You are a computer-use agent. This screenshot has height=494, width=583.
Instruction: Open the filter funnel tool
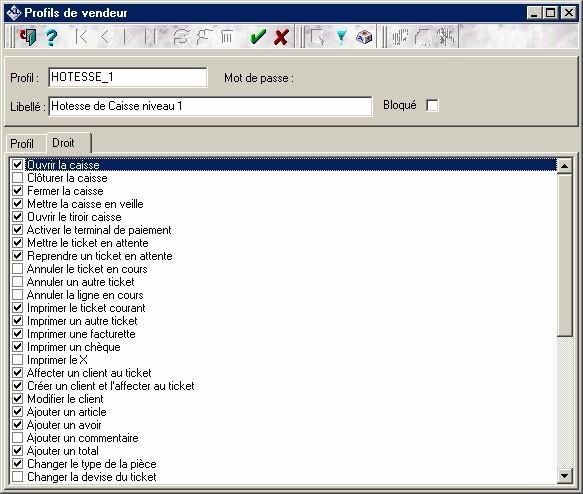(341, 37)
